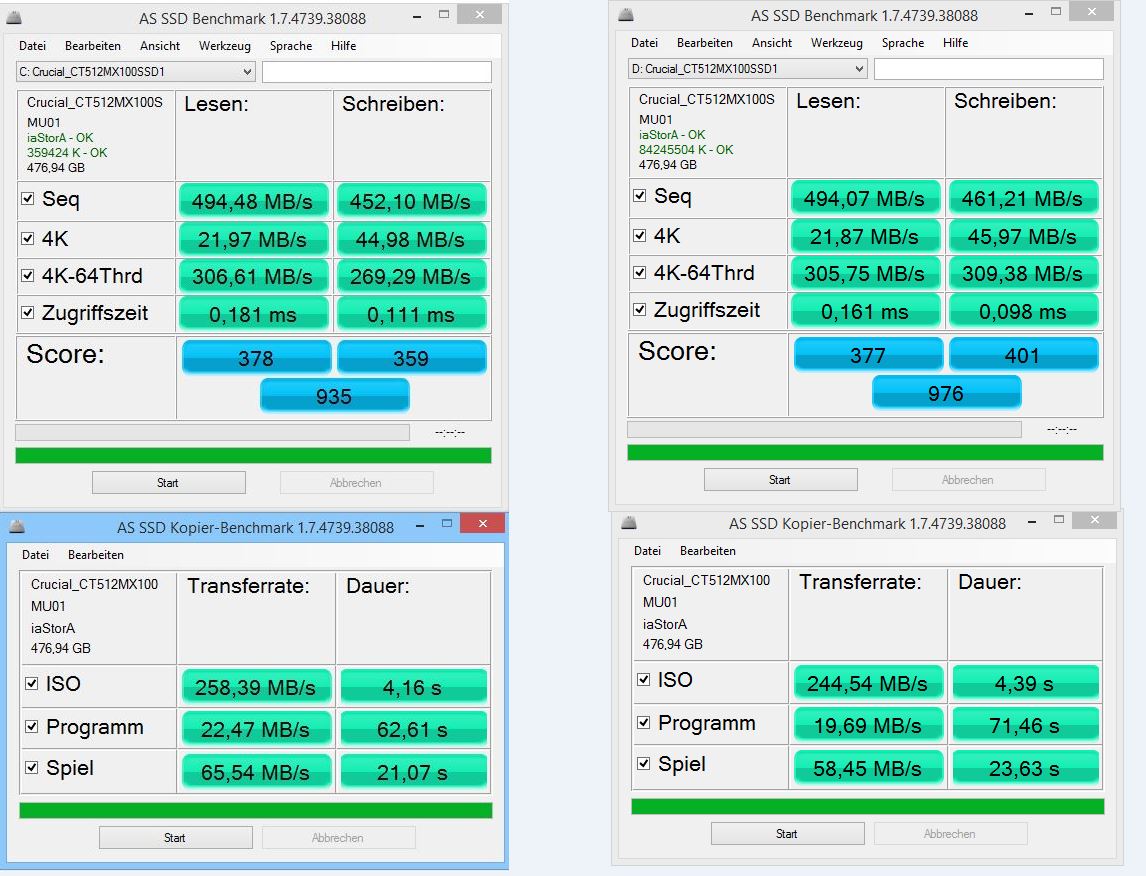The image size is (1146, 876).
Task: Open Werkzeug menu in D: drive window
Action: (836, 42)
